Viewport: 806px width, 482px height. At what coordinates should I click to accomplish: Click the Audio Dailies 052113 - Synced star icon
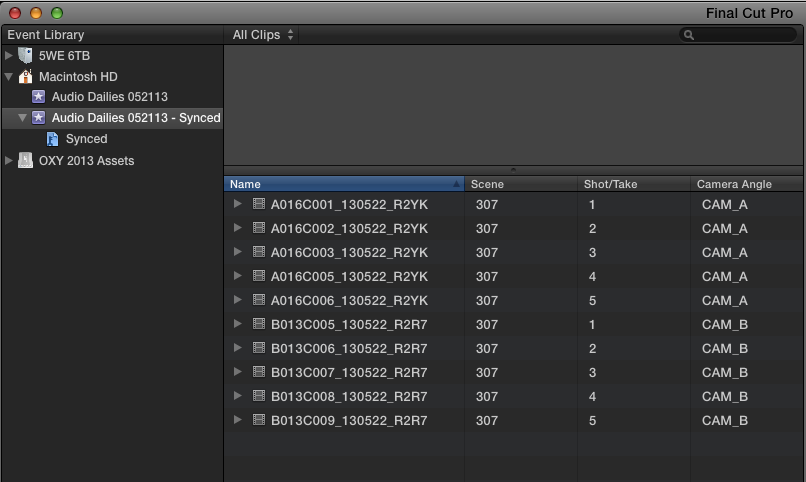[x=39, y=118]
